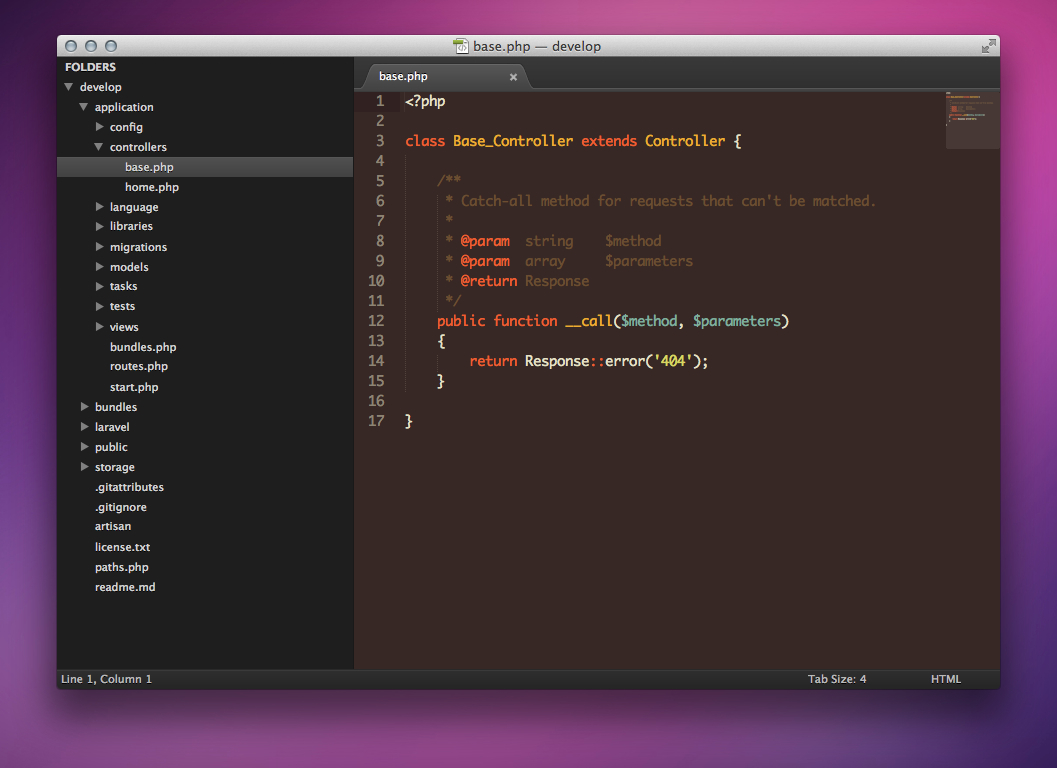Open readme.md in sidebar
1057x768 pixels.
(125, 587)
